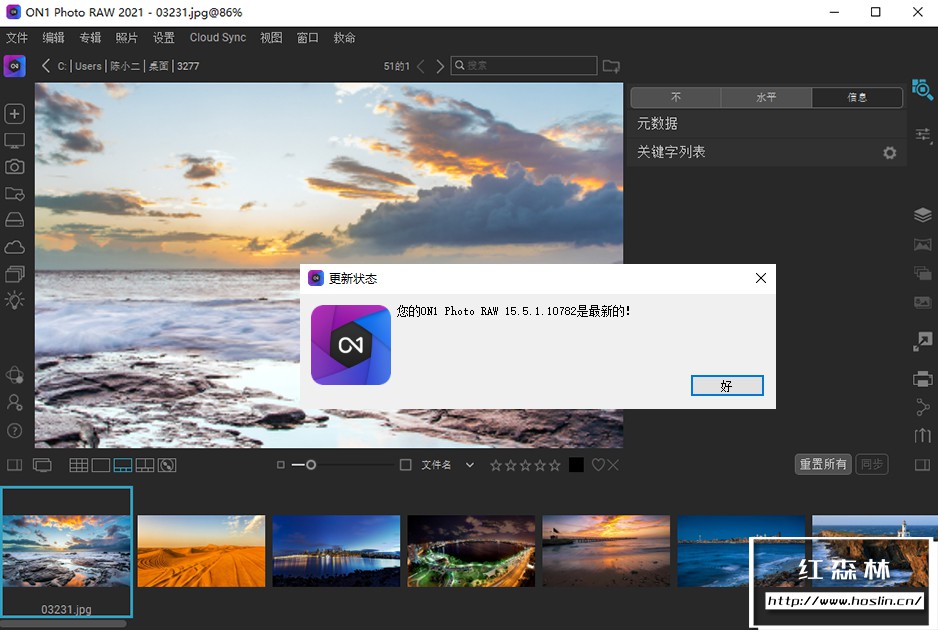Set rating to one star
The width and height of the screenshot is (938, 630).
pos(496,465)
